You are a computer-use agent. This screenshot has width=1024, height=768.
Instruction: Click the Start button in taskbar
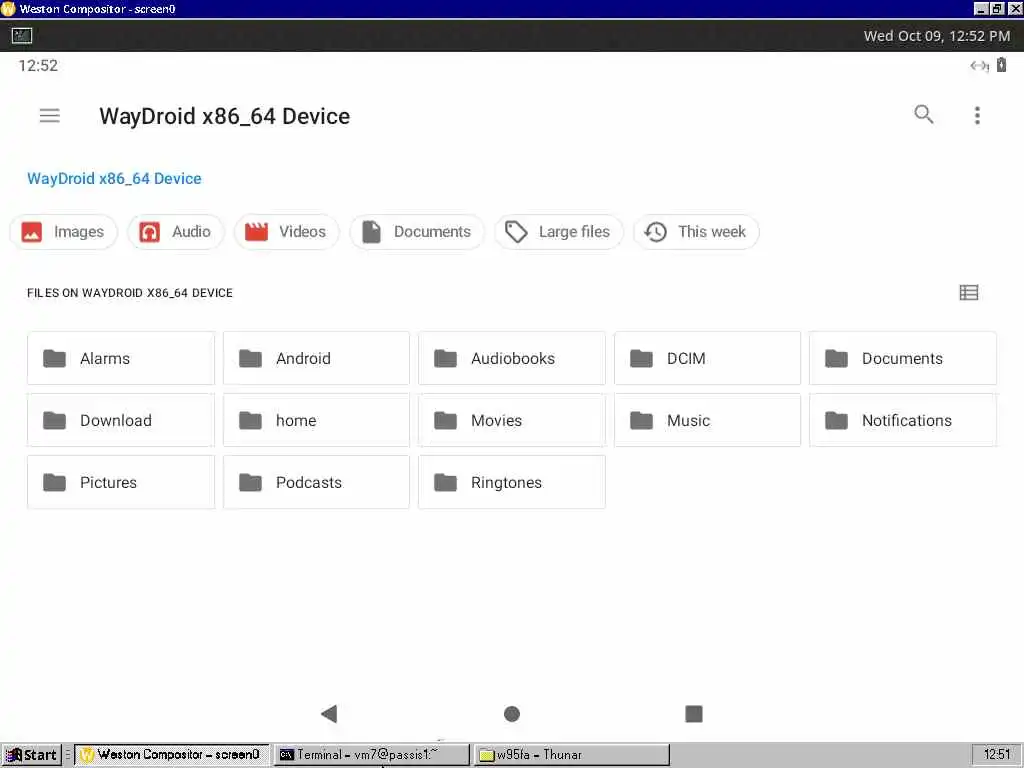click(x=31, y=754)
